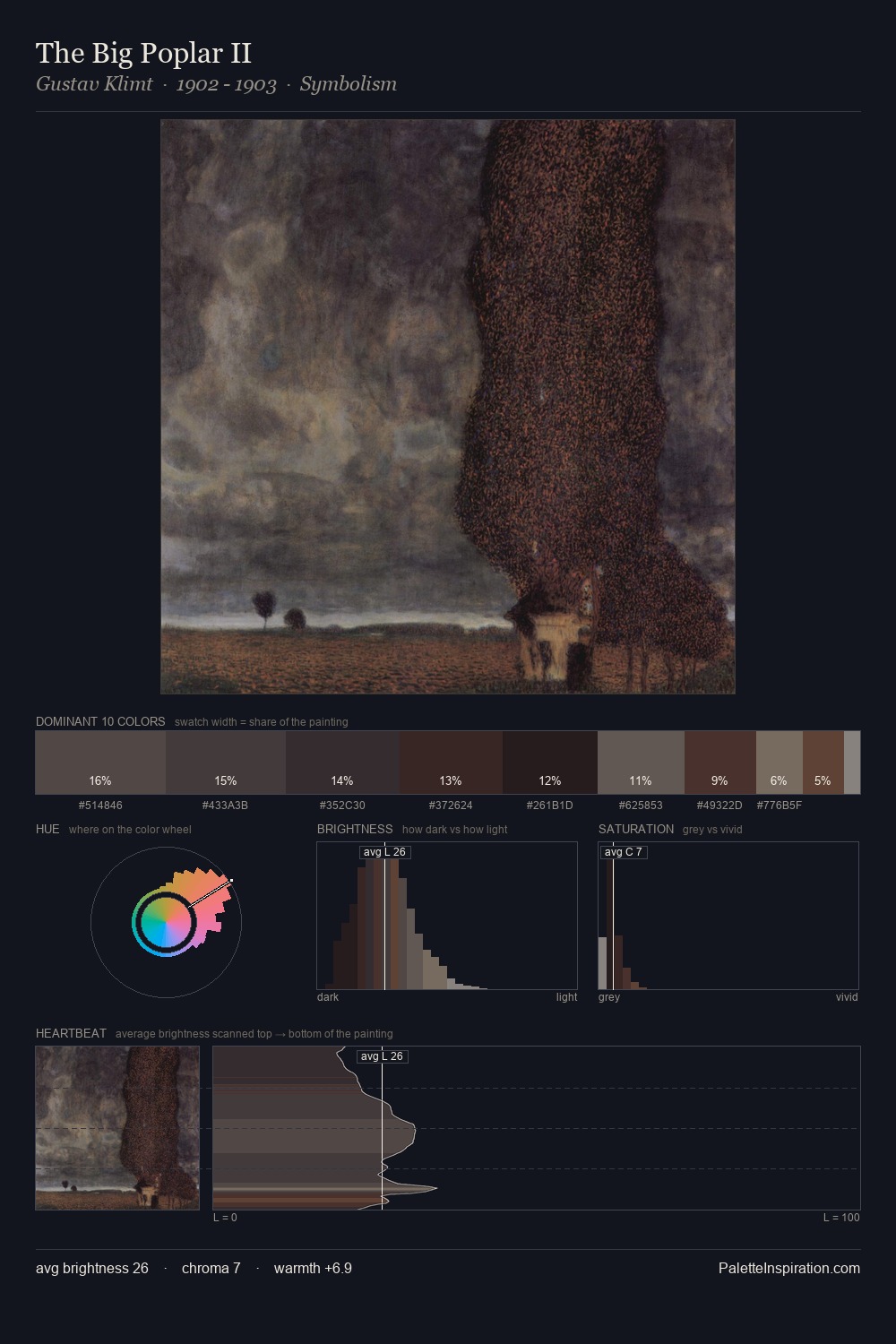Image resolution: width=896 pixels, height=1344 pixels.
Task: Click hex label '#261B1D'
Action: point(550,806)
